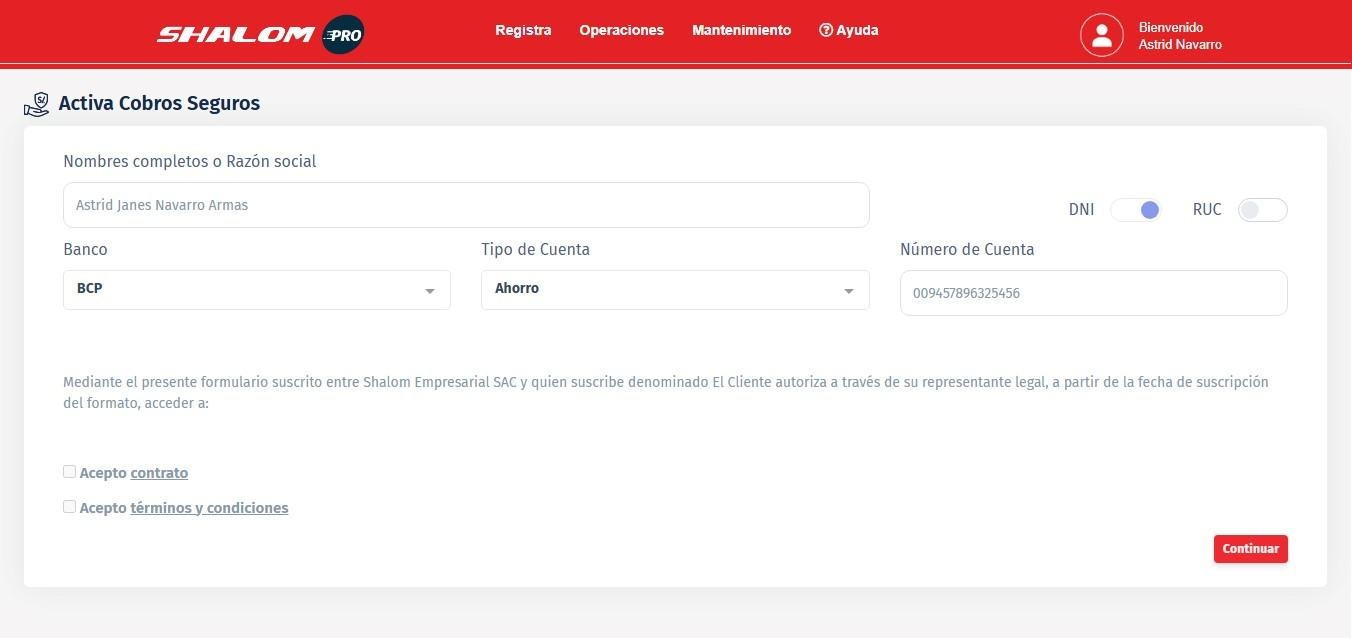The width and height of the screenshot is (1352, 638).
Task: Go to the Mantenimiento menu
Action: pyautogui.click(x=741, y=31)
